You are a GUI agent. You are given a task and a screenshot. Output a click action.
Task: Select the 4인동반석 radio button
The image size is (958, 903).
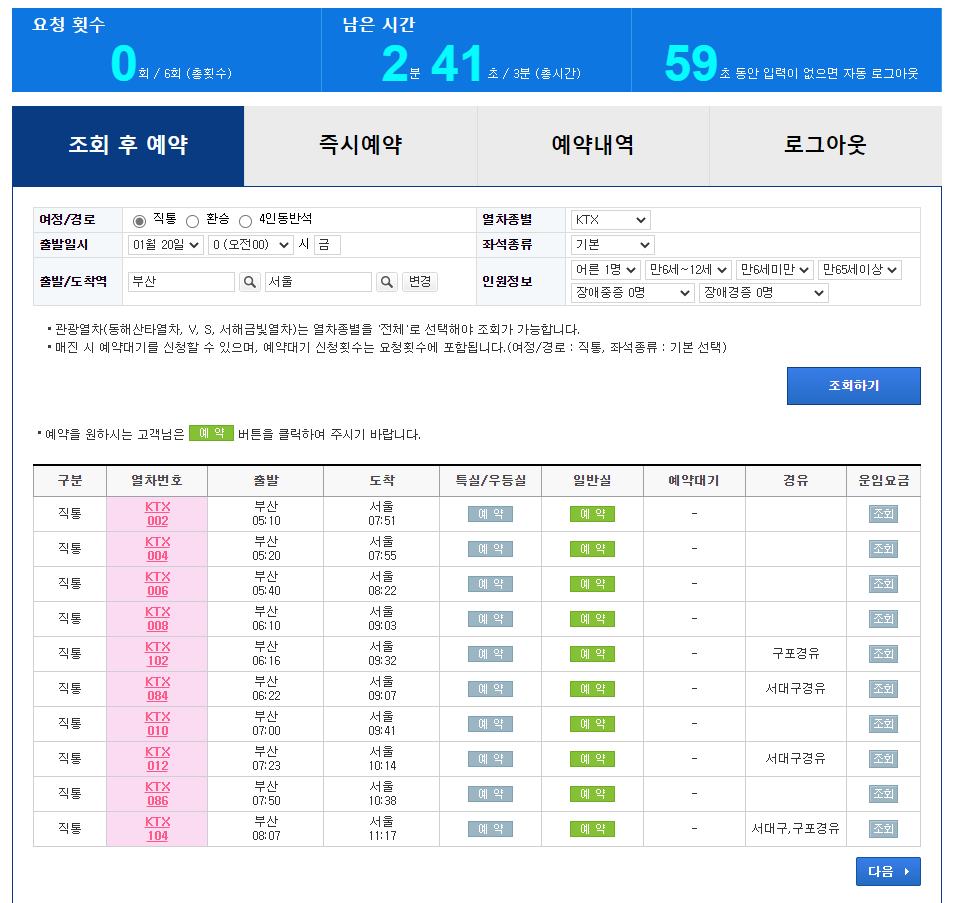coord(246,221)
